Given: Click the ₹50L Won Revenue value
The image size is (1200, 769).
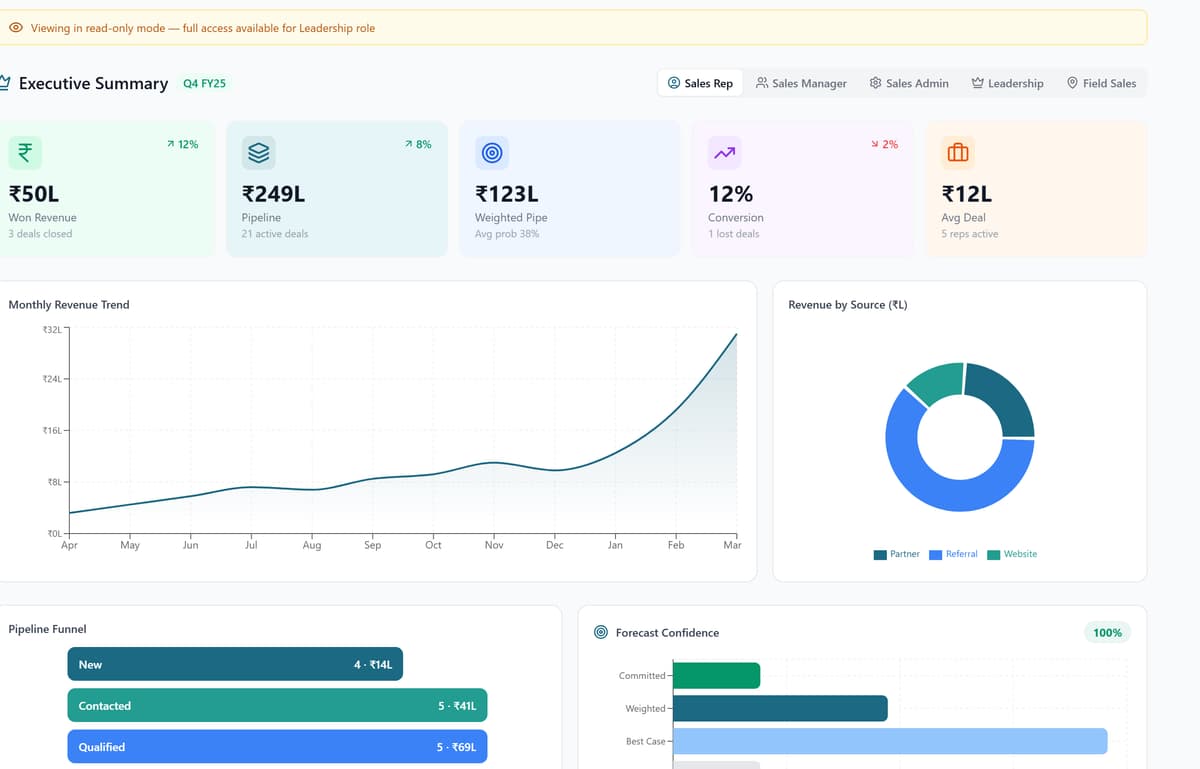Looking at the screenshot, I should [34, 194].
